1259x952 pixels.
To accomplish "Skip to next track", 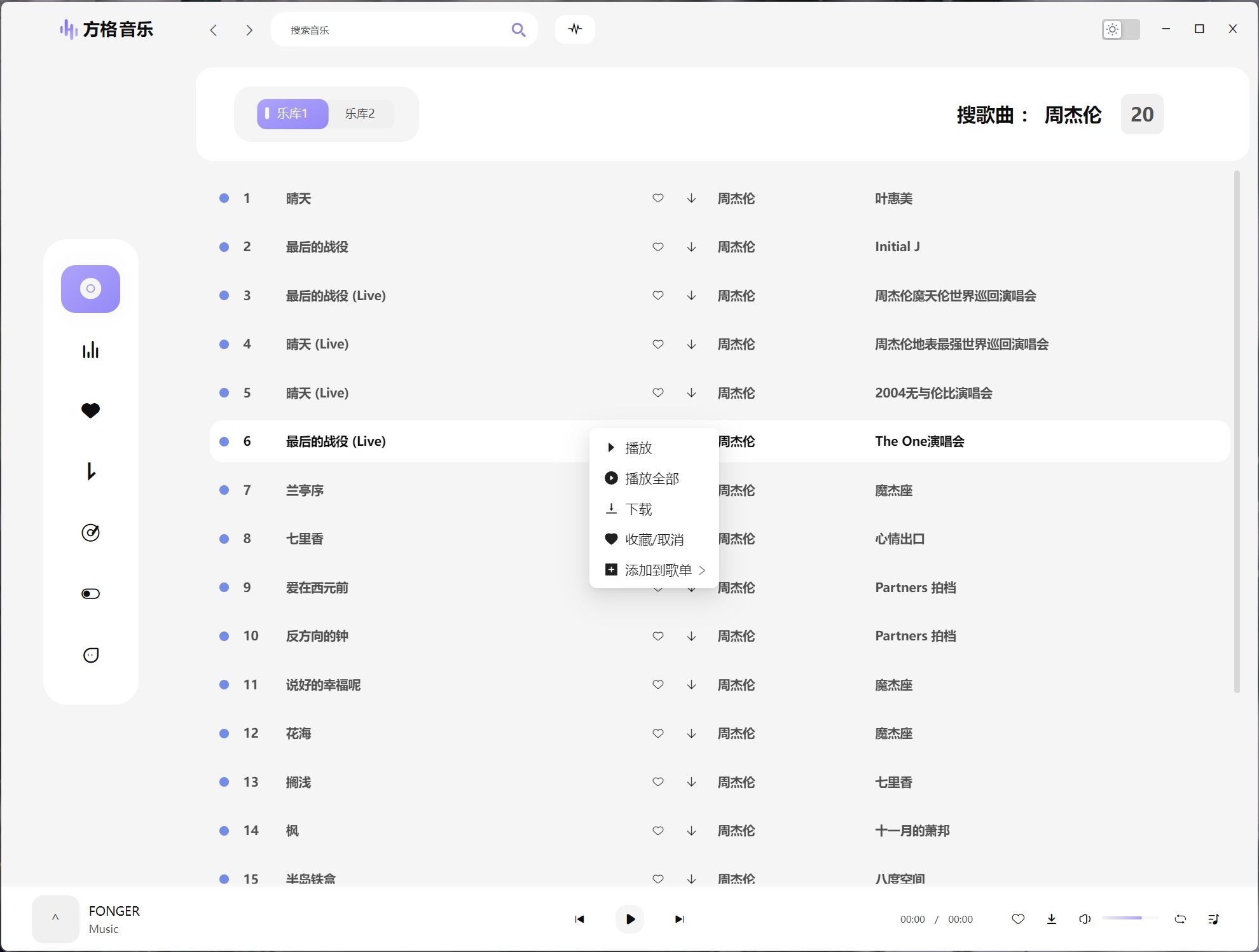I will click(680, 919).
